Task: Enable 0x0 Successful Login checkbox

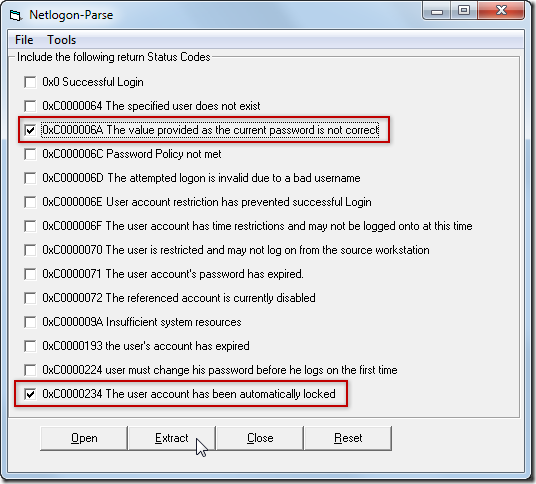Action: pyautogui.click(x=30, y=82)
